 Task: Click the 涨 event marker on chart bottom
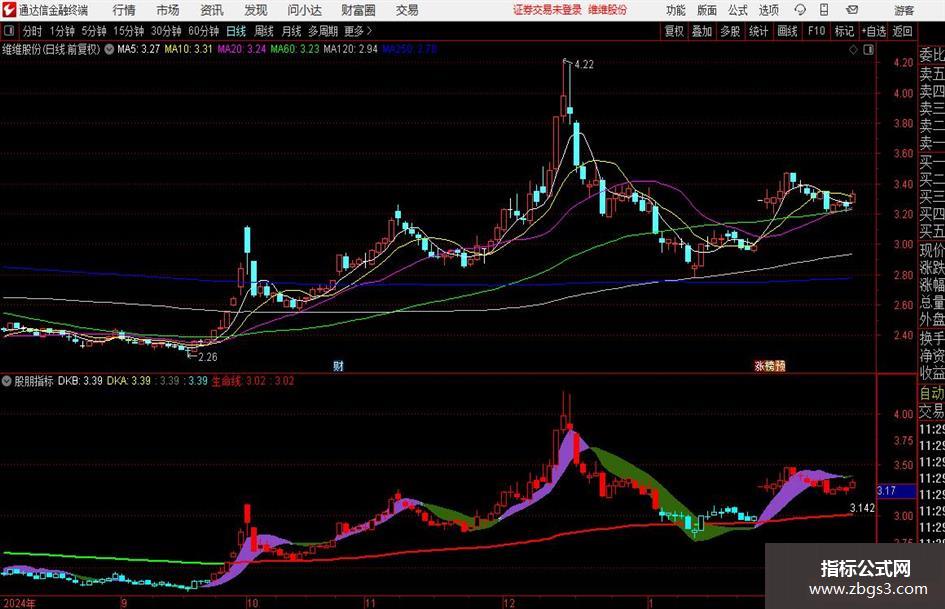click(x=759, y=366)
